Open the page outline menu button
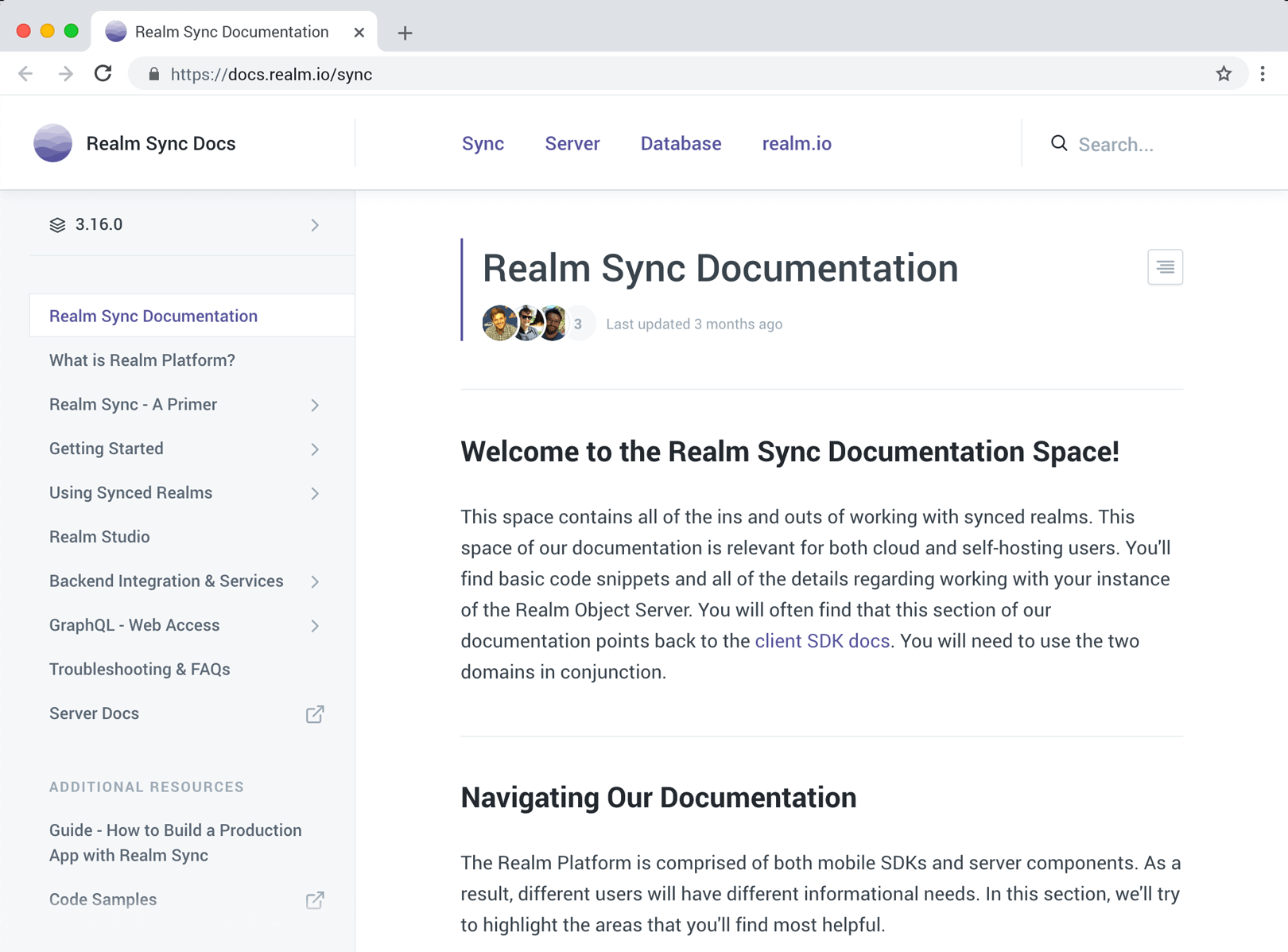The width and height of the screenshot is (1288, 952). coord(1165,267)
